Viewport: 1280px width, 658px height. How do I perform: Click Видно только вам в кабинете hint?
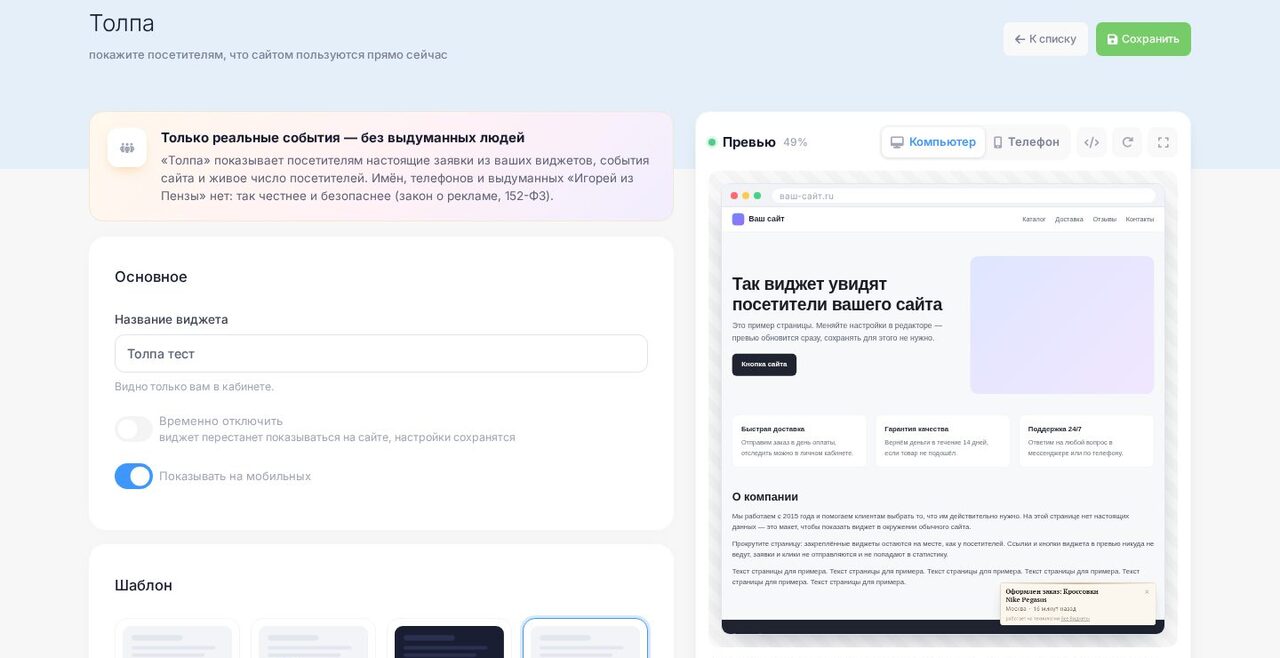tap(194, 387)
